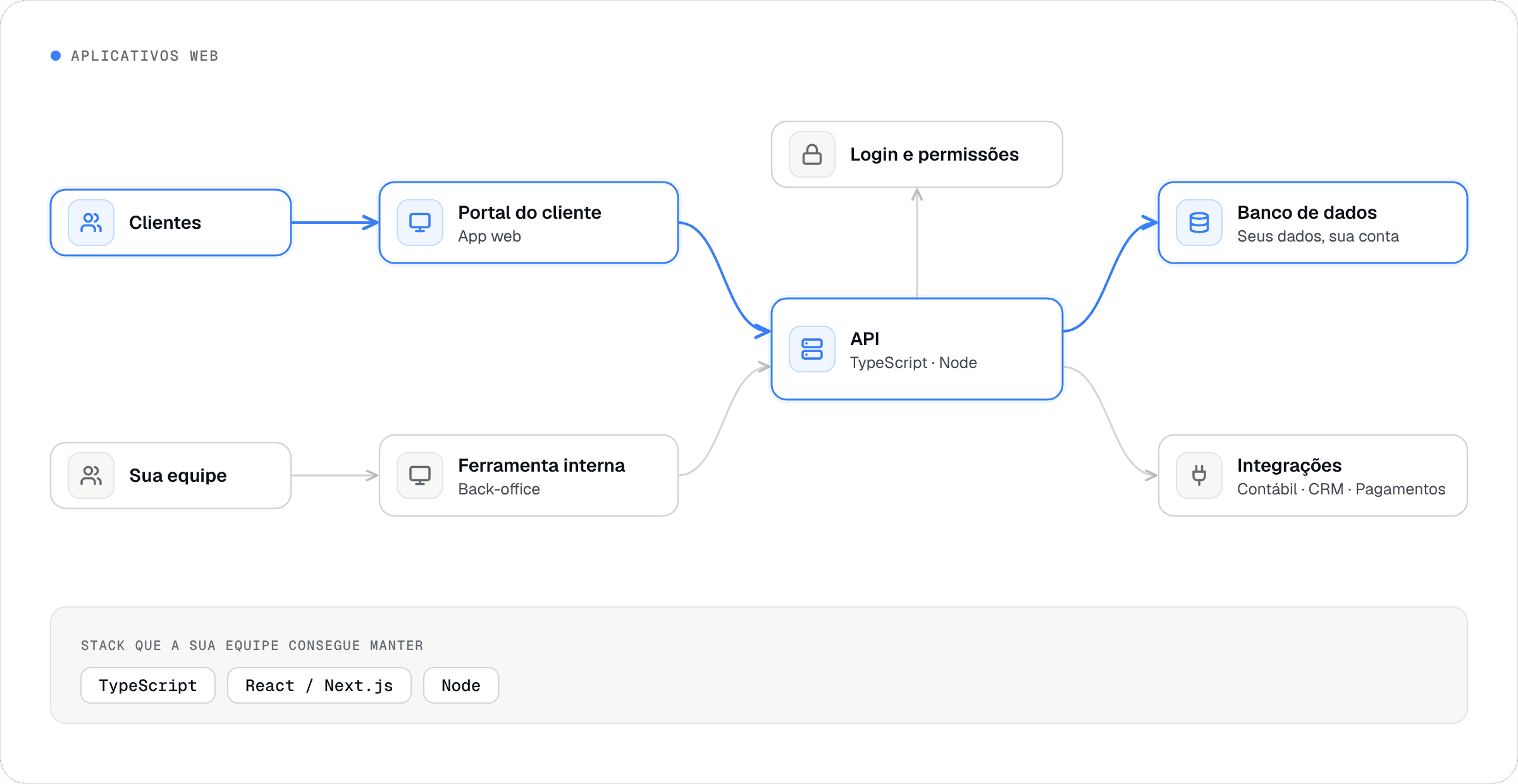Click the Ferramenta interna title
The image size is (1518, 784).
tap(541, 465)
